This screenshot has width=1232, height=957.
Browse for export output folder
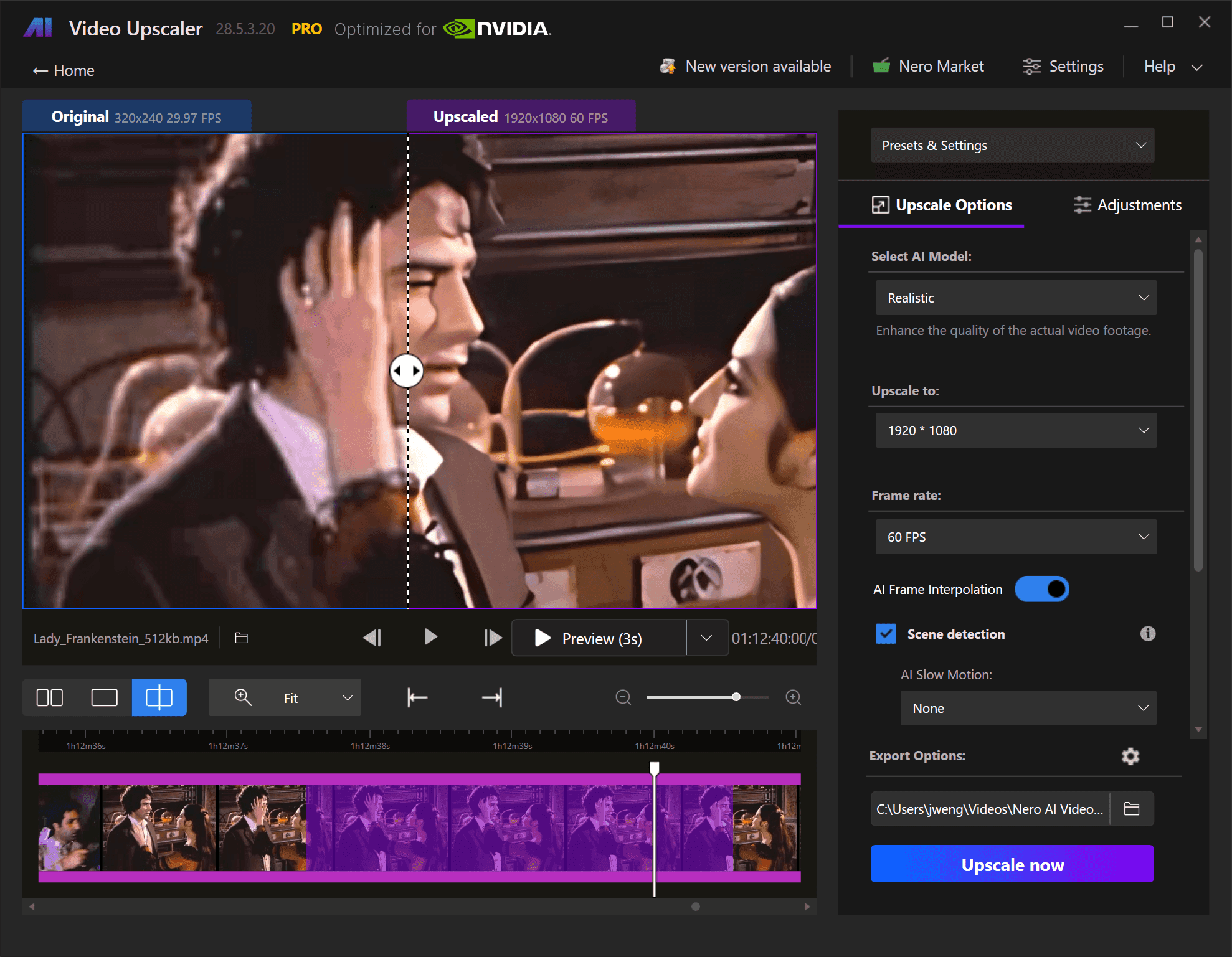click(1132, 809)
